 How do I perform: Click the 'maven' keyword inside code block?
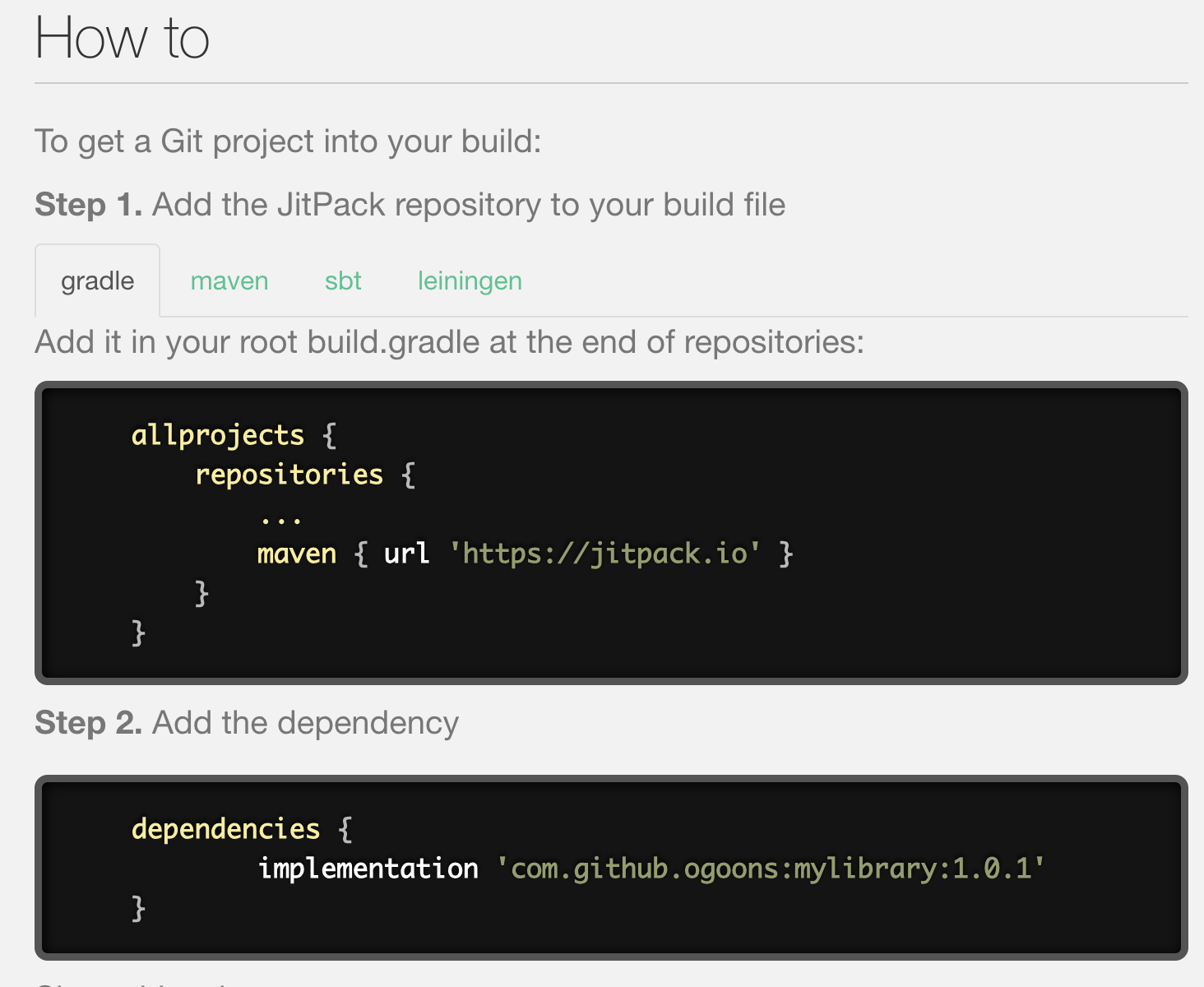point(297,554)
